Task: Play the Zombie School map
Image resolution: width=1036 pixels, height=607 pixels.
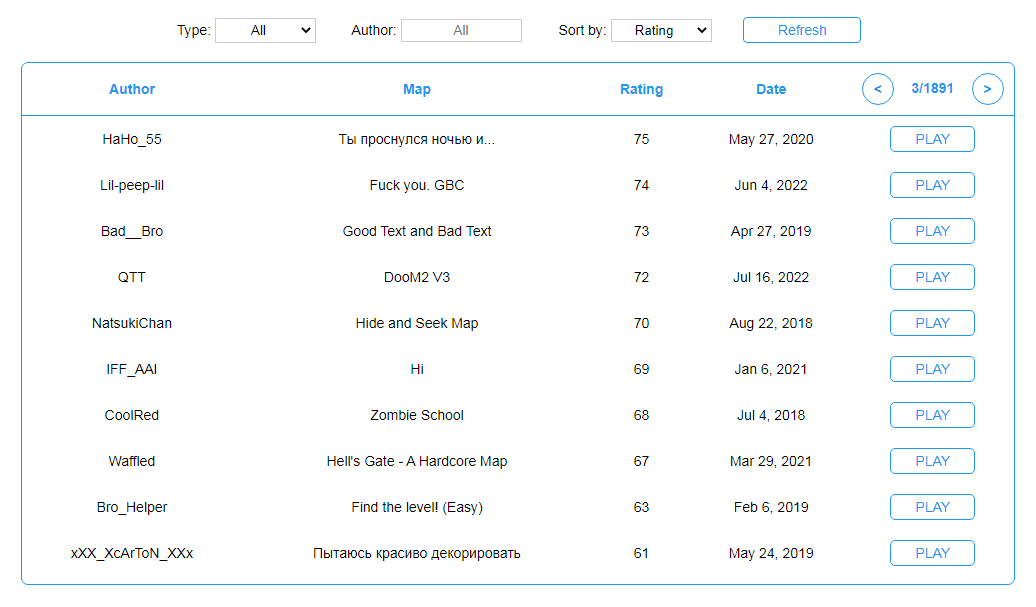Action: pos(932,415)
